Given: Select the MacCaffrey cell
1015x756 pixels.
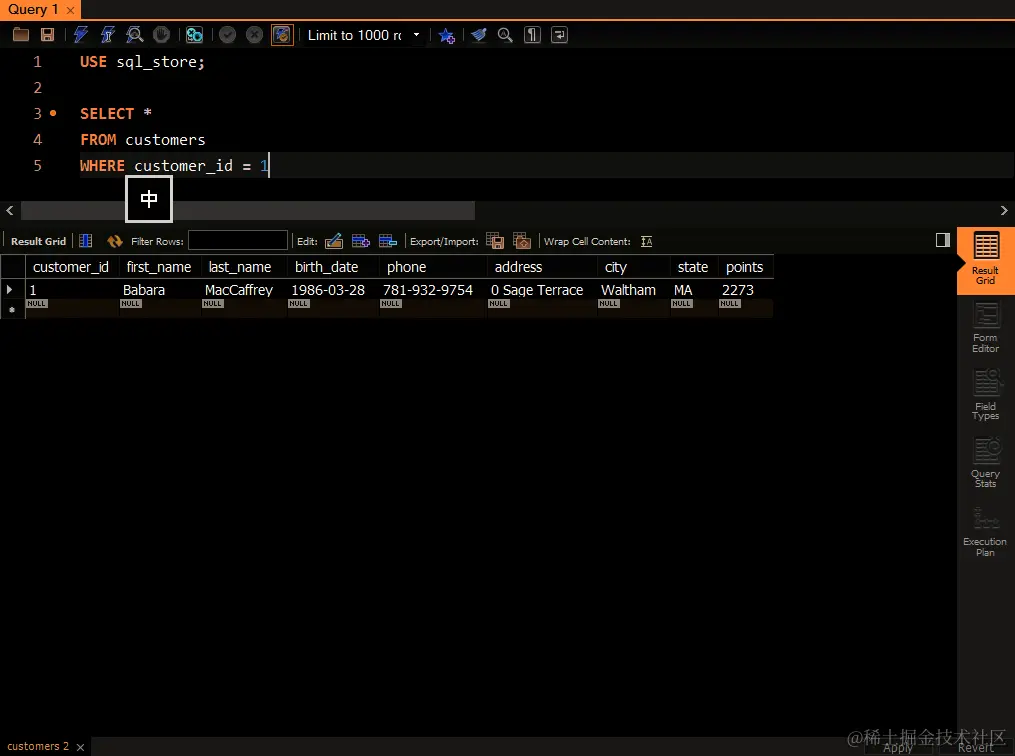Looking at the screenshot, I should pyautogui.click(x=243, y=290).
